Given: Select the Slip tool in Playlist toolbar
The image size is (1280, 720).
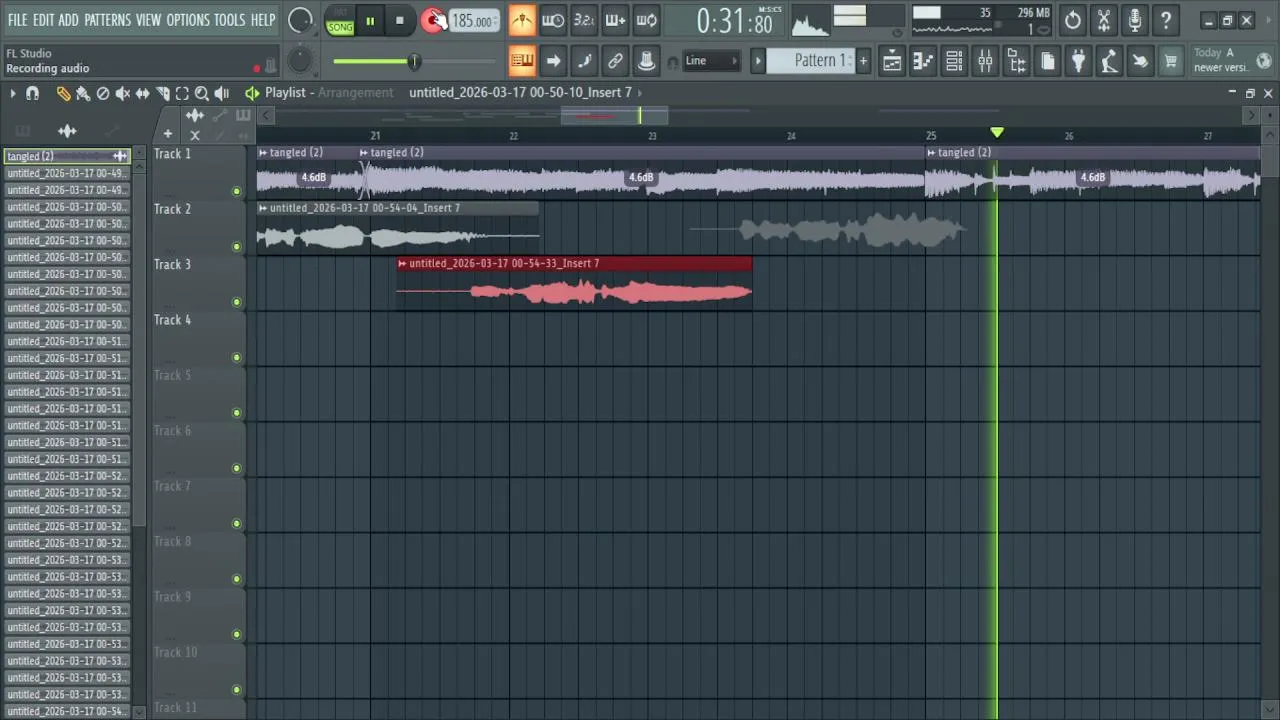Looking at the screenshot, I should tap(143, 93).
